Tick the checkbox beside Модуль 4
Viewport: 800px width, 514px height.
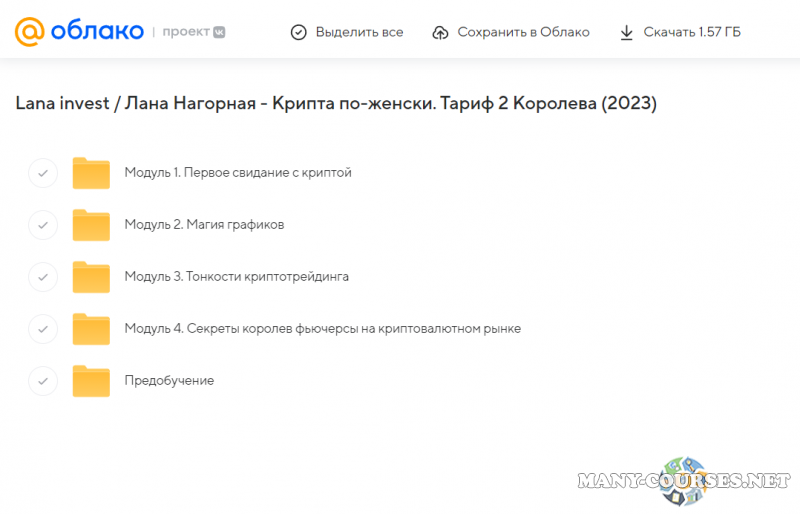[43, 329]
